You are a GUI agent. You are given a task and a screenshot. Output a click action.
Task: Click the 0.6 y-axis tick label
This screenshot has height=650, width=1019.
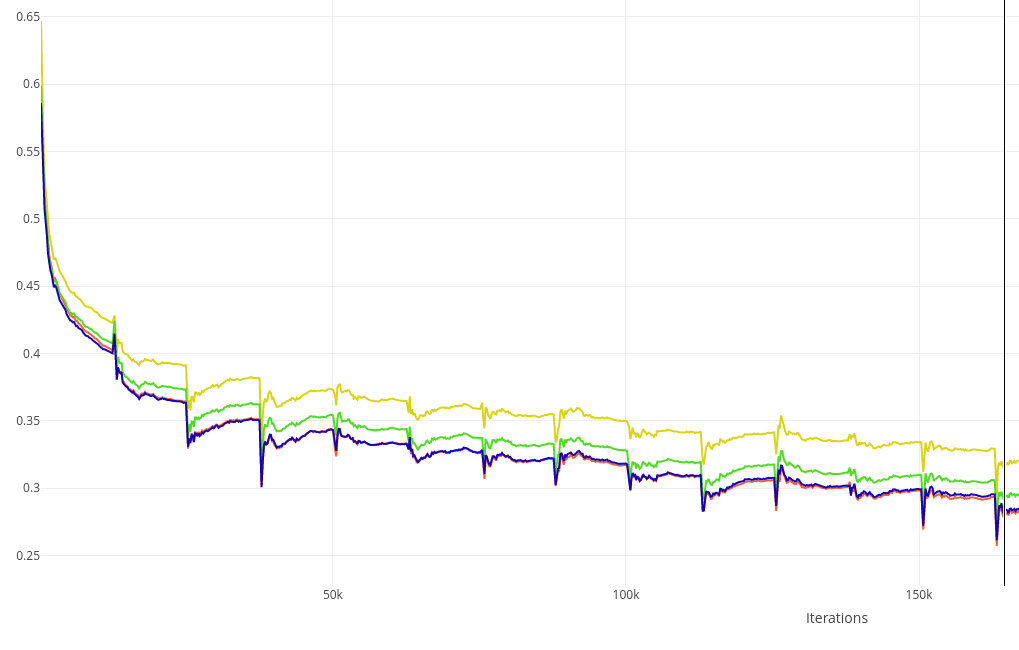pyautogui.click(x=31, y=84)
